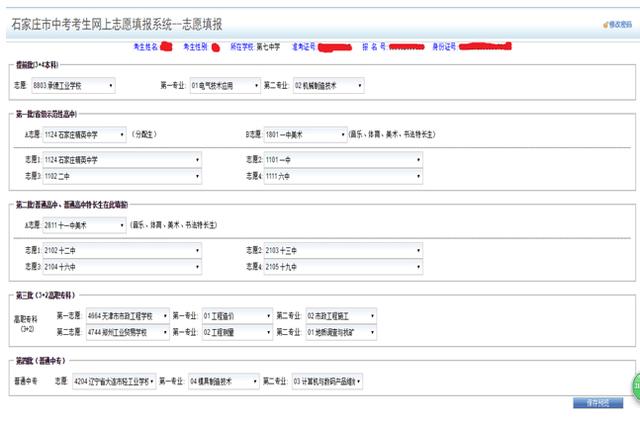Open fourth-batch 4204辽宁省大连市轻工业学校 dropdown
Screen dimensions: 640x423
pyautogui.click(x=114, y=381)
